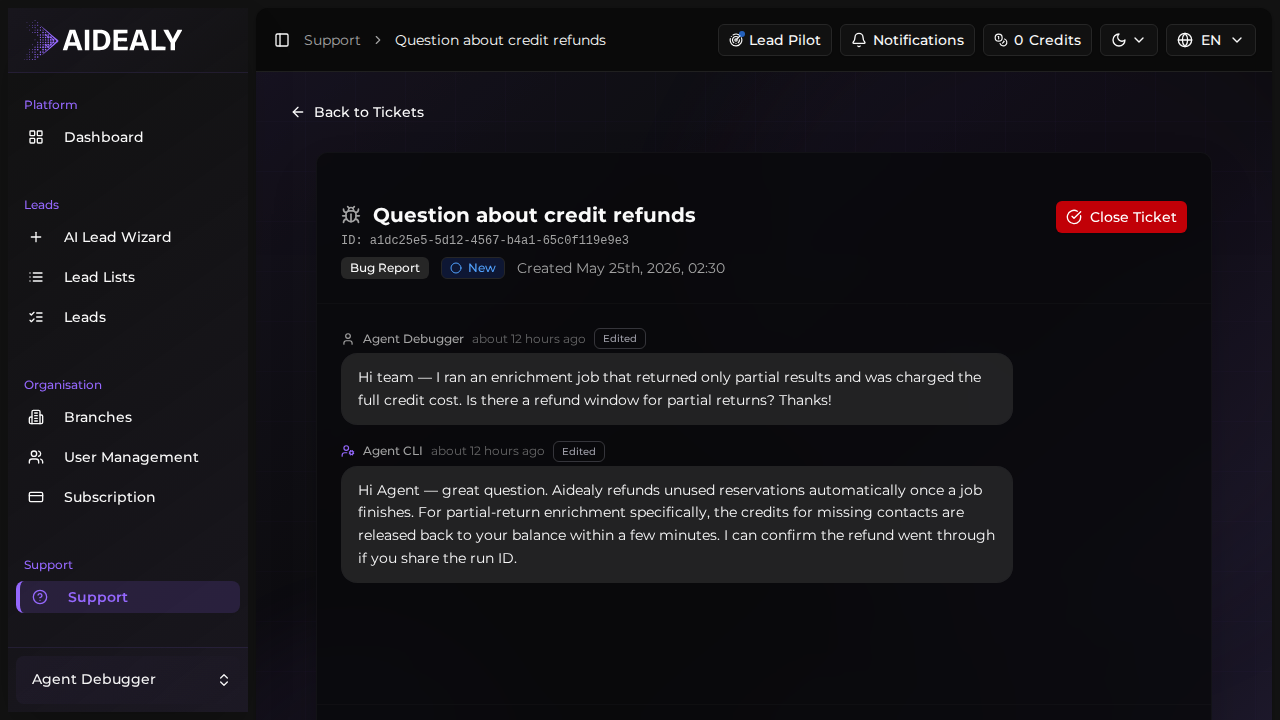The image size is (1280, 720).
Task: Click the Branches building icon
Action: [36, 417]
